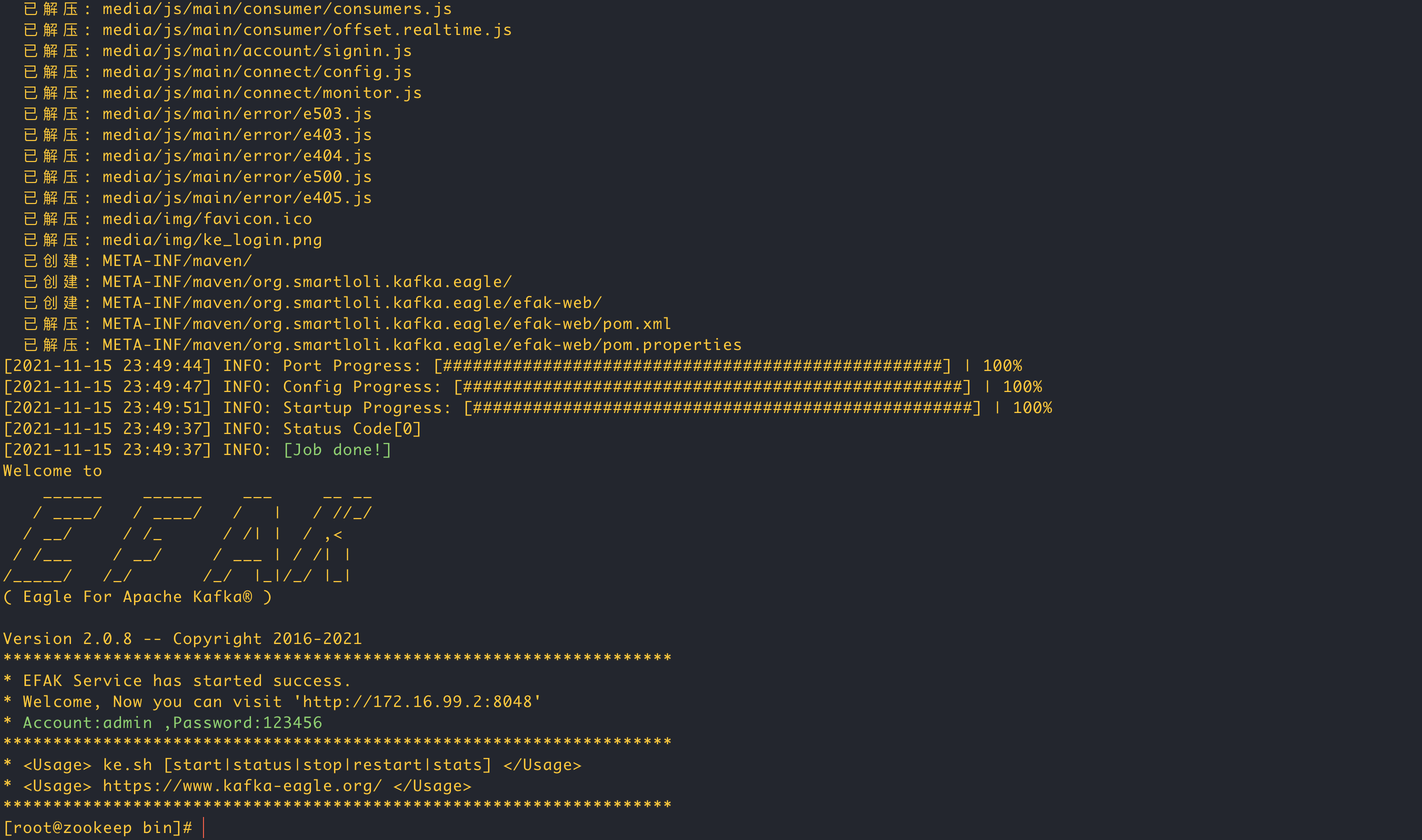Click the media/img/ke_login.png path
1422x840 pixels.
tap(212, 240)
